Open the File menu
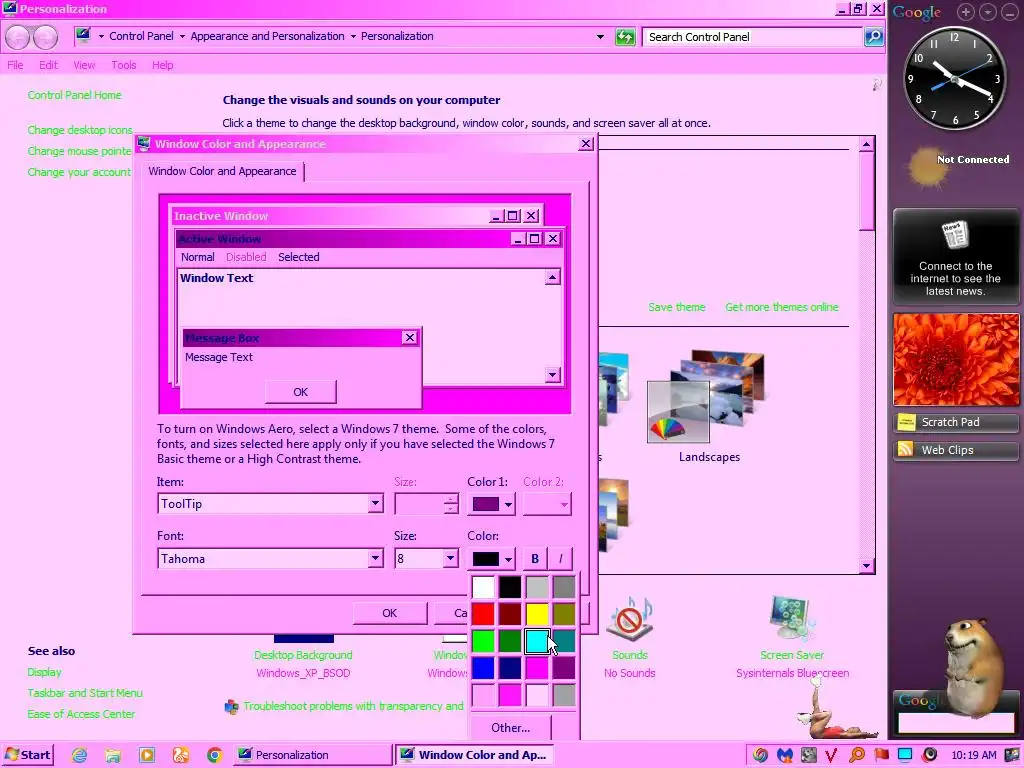 15,65
